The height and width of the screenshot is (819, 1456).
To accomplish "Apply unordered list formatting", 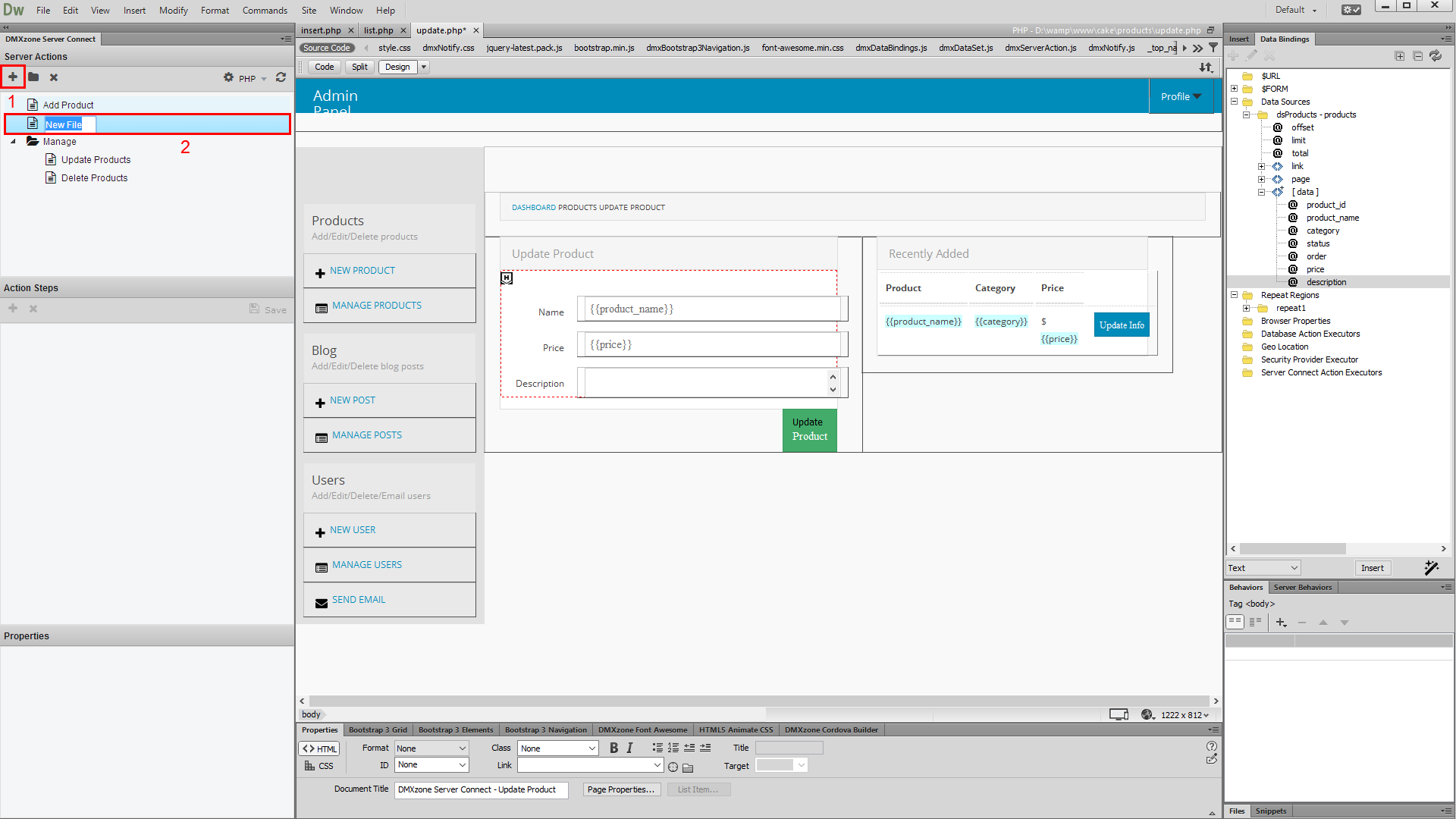I will [657, 748].
